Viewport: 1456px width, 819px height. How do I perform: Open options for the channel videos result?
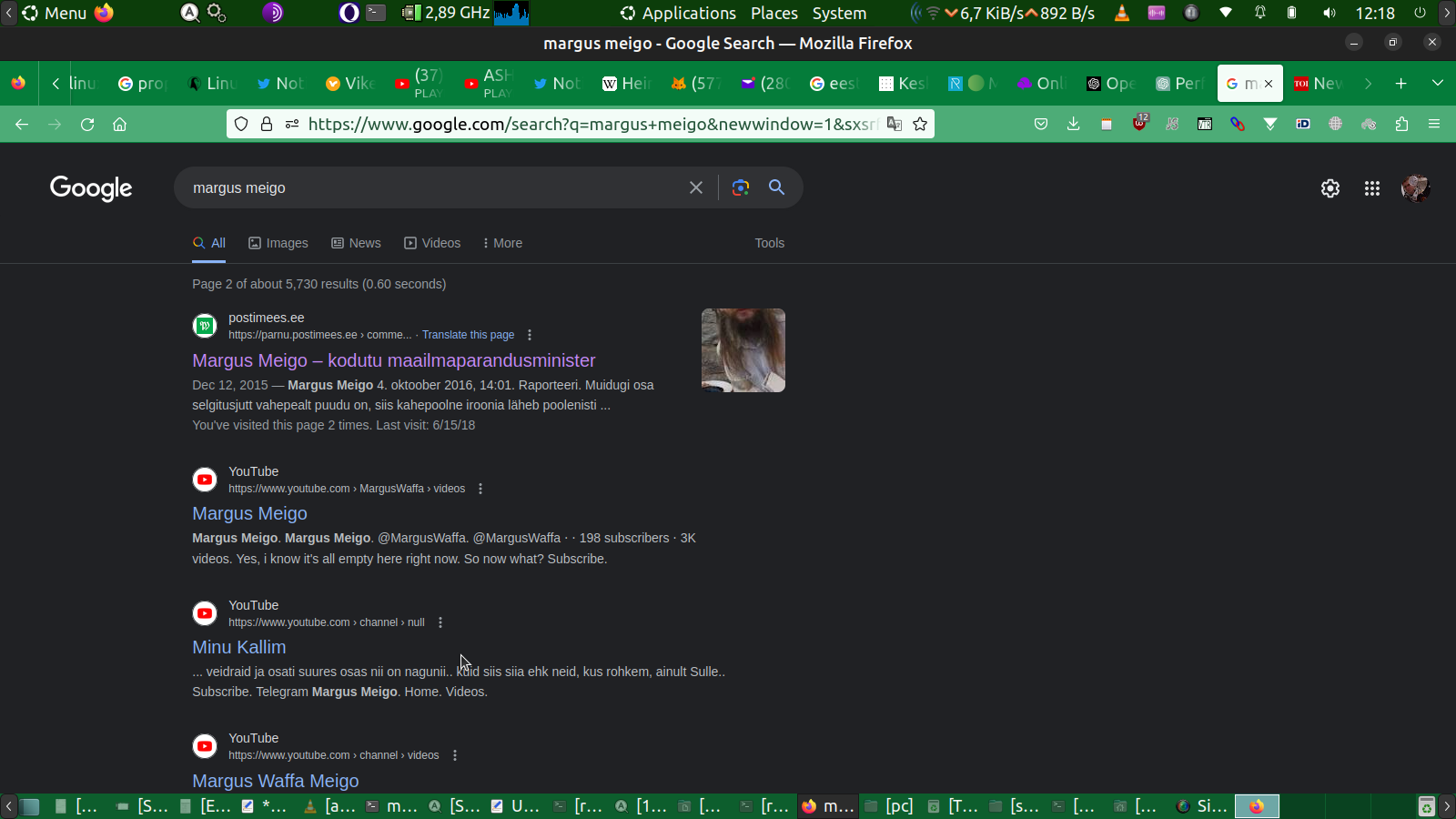point(455,755)
